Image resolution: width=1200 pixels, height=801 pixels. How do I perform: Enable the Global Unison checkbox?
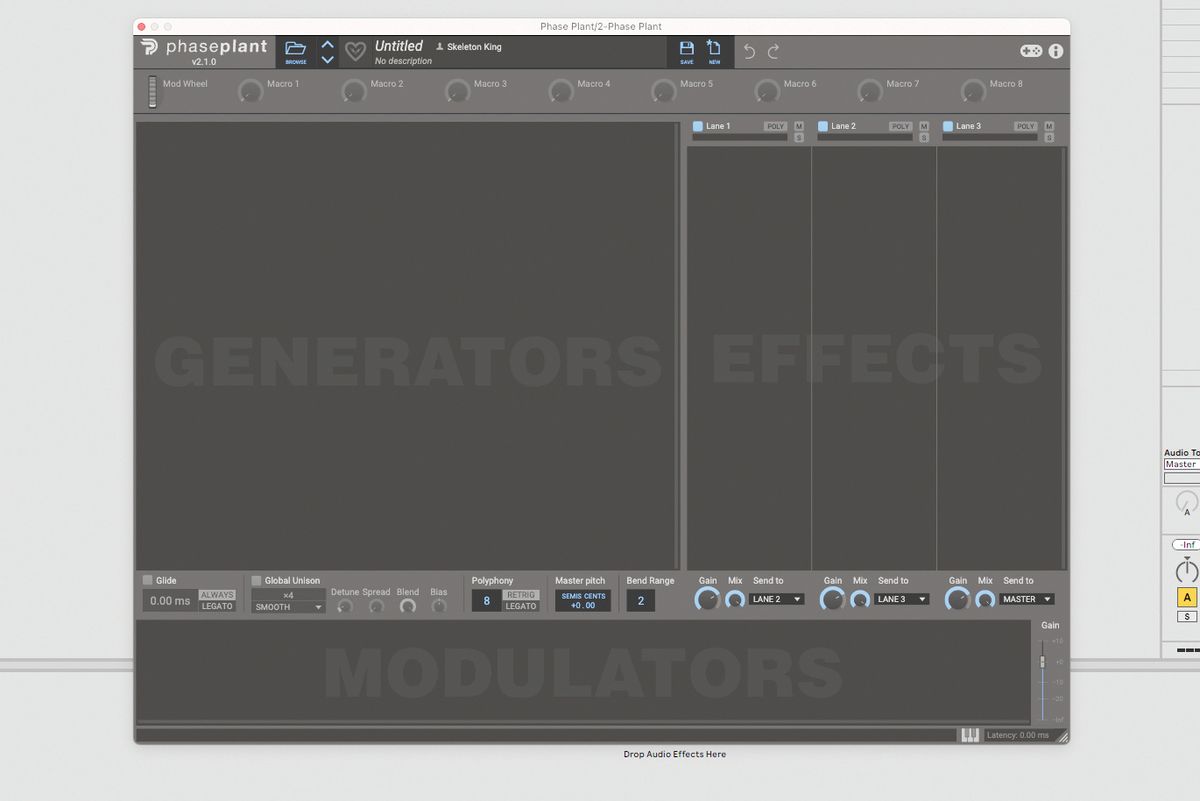point(256,580)
